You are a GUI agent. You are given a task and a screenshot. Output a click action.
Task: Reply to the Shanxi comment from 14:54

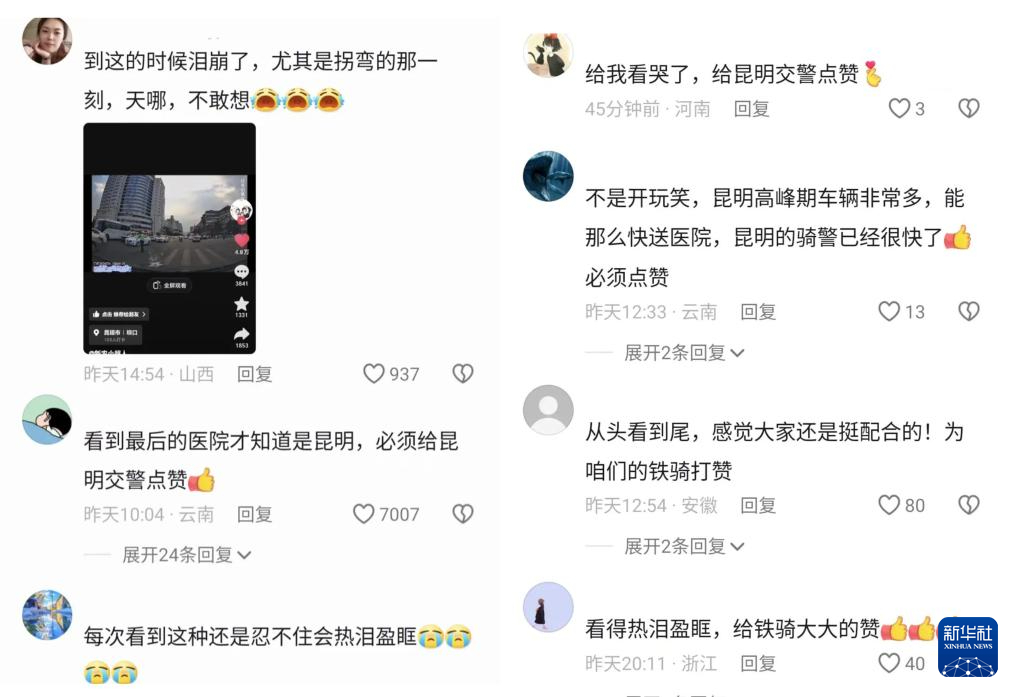pos(254,374)
